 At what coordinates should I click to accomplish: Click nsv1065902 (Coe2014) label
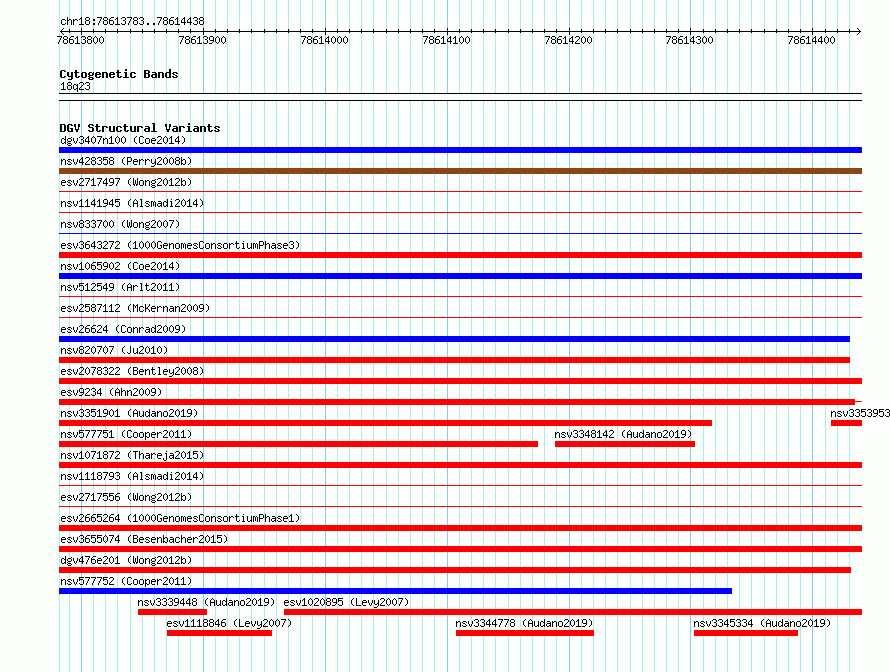click(x=120, y=266)
